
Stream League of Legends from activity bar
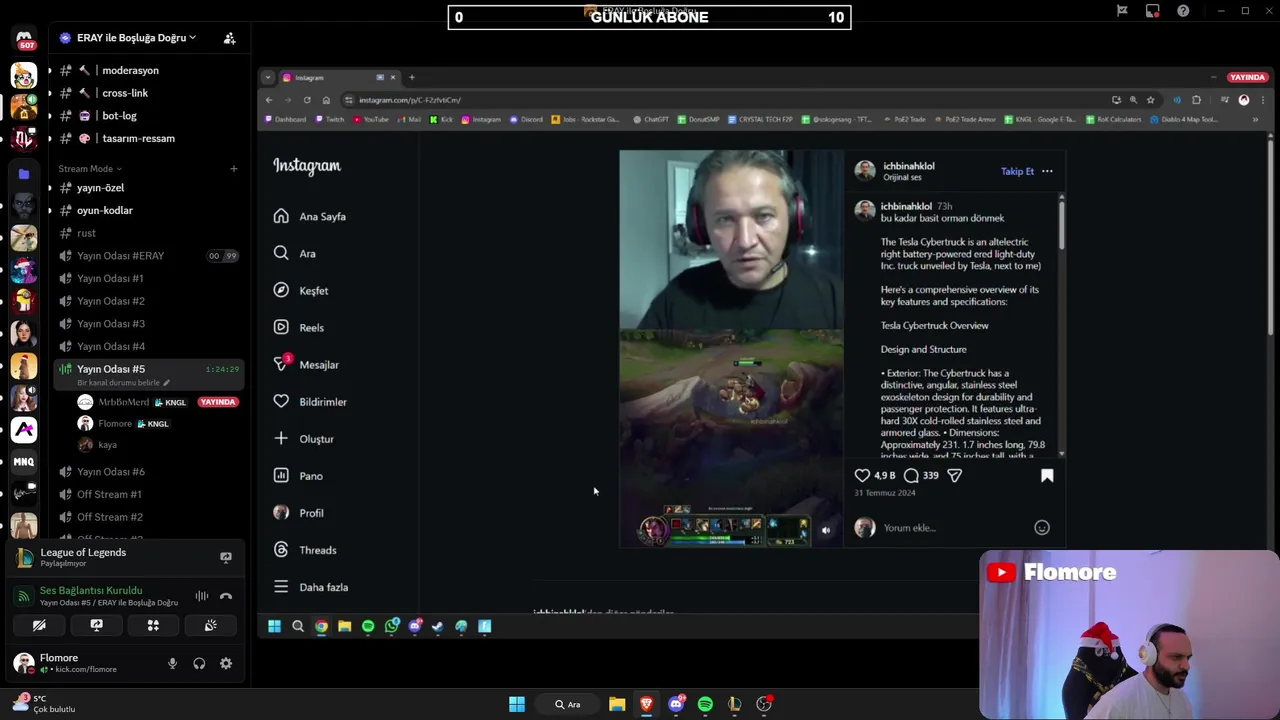(x=226, y=557)
